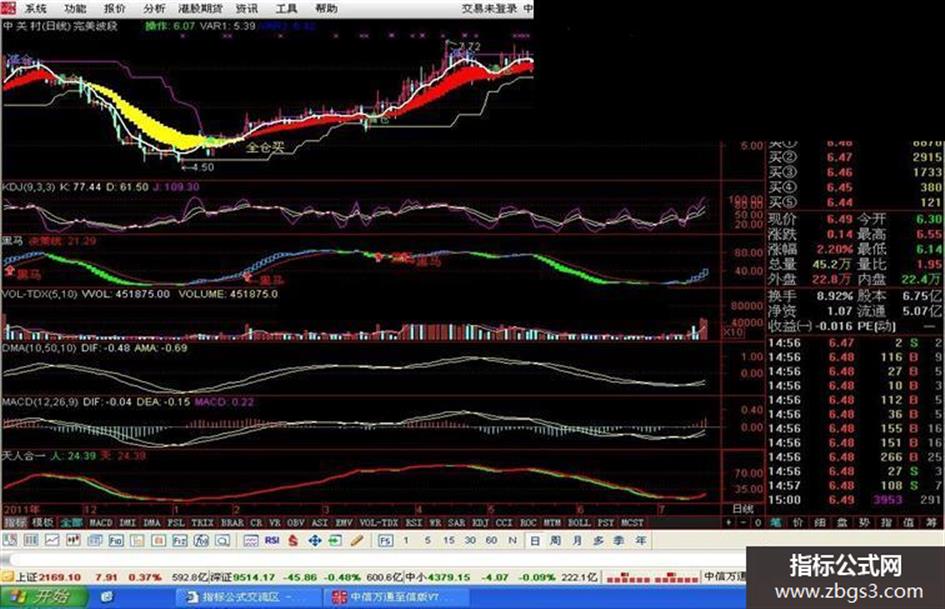Switch to the DMA indicator
This screenshot has height=609, width=945.
point(152,523)
